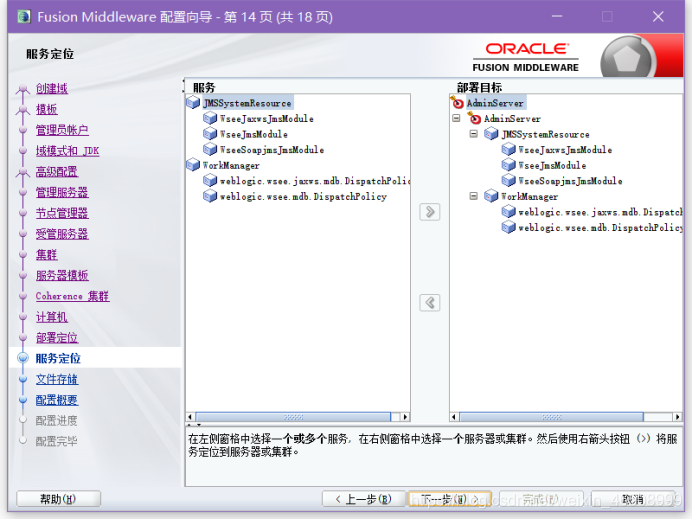
Task: Go to 配置概要 step
Action: [57, 400]
